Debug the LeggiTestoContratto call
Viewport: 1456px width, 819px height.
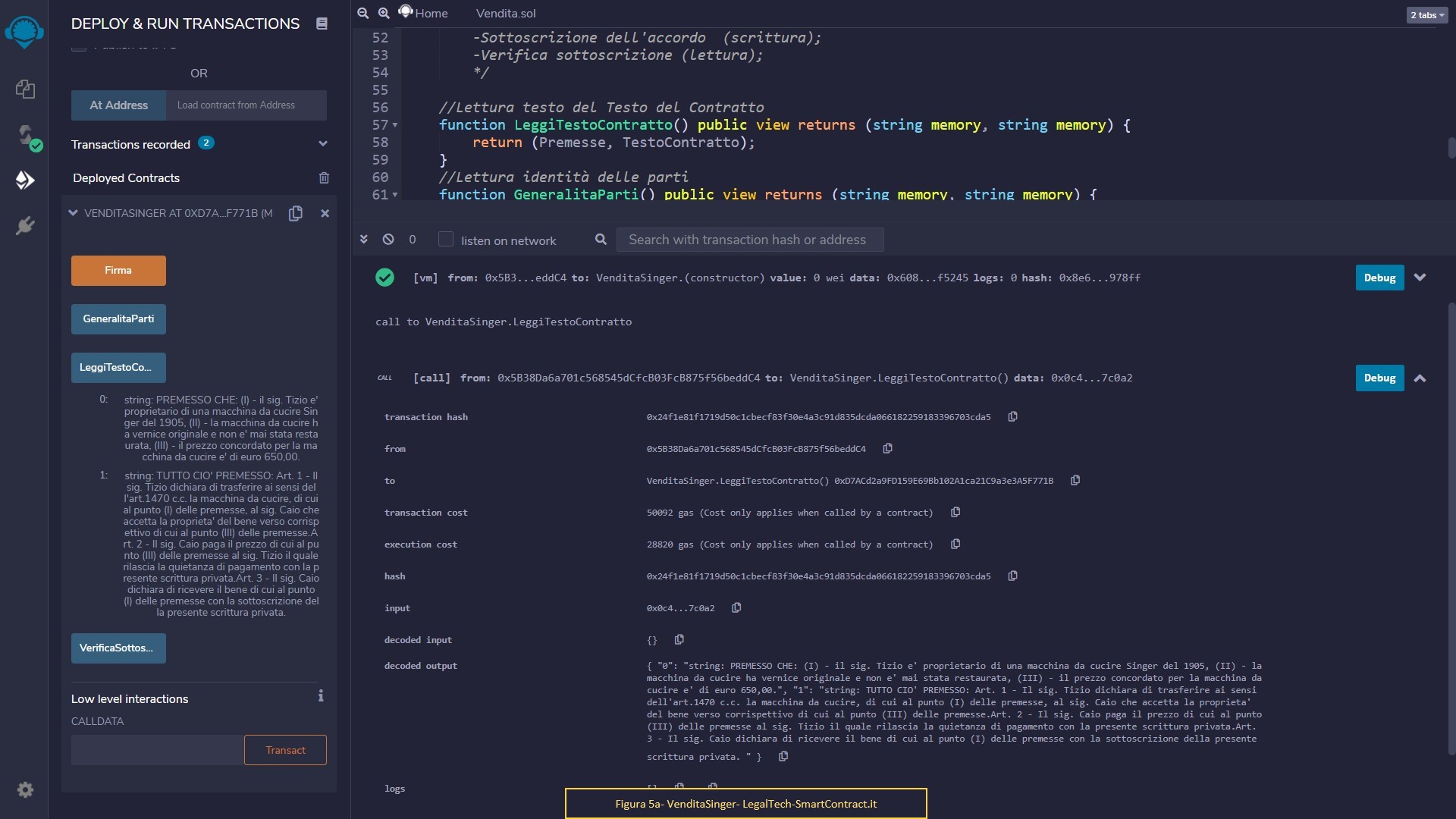1379,378
